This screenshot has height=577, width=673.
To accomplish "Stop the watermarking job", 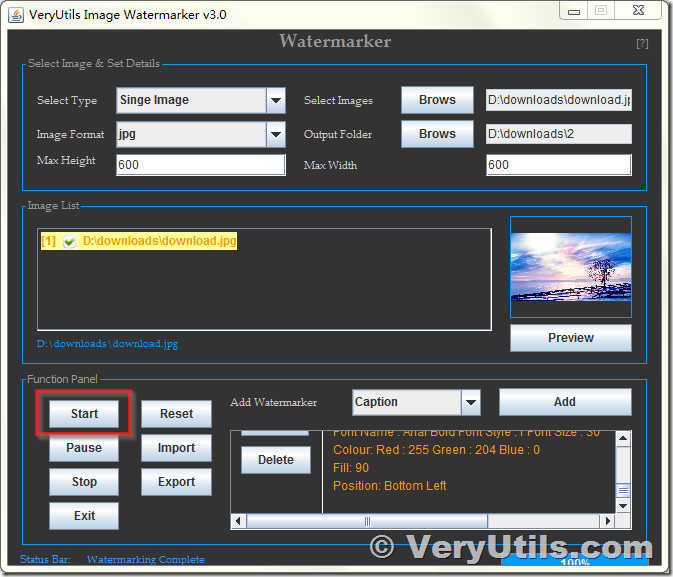I will [84, 482].
